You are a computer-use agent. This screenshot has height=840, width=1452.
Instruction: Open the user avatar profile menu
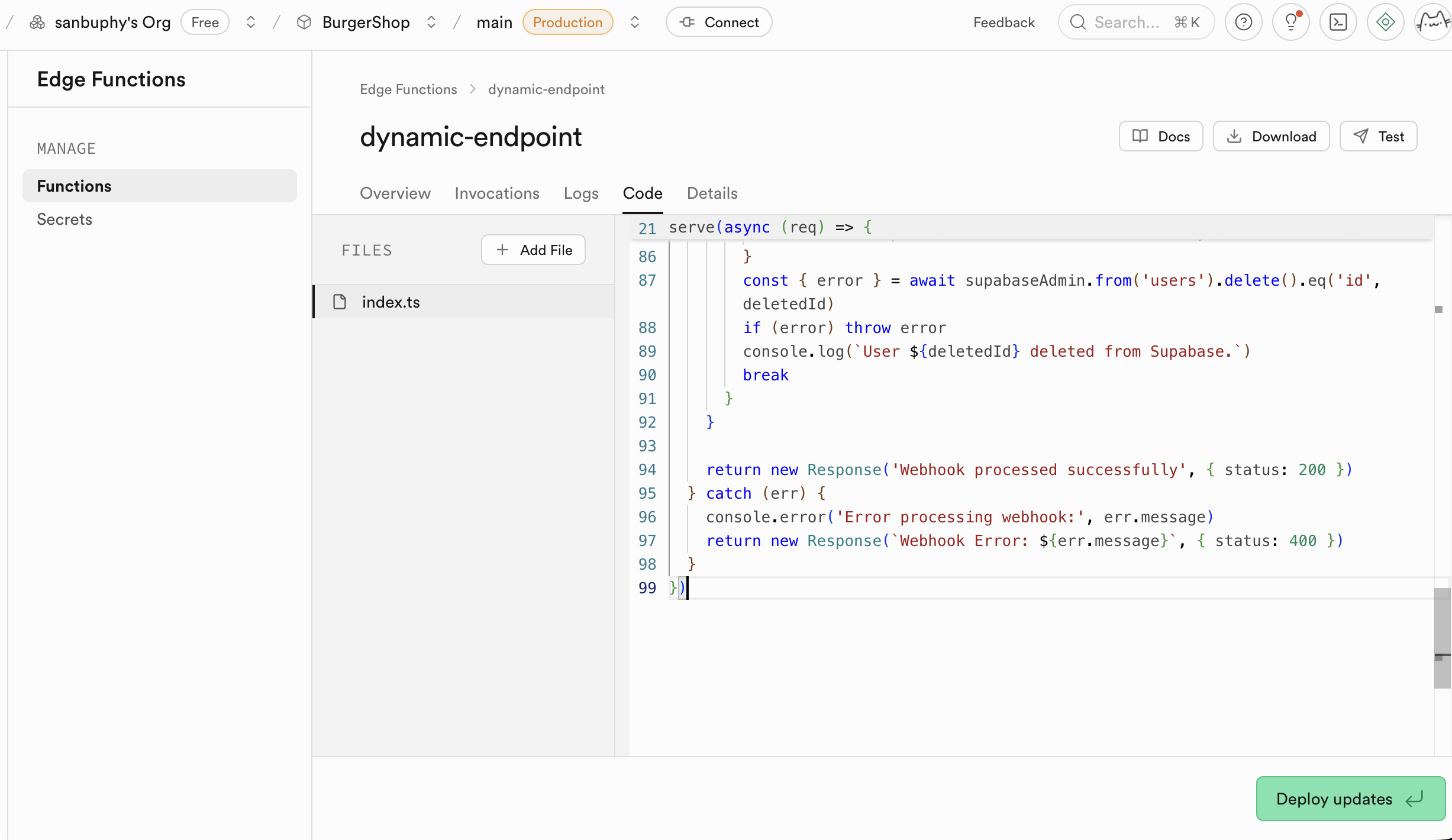[1432, 22]
